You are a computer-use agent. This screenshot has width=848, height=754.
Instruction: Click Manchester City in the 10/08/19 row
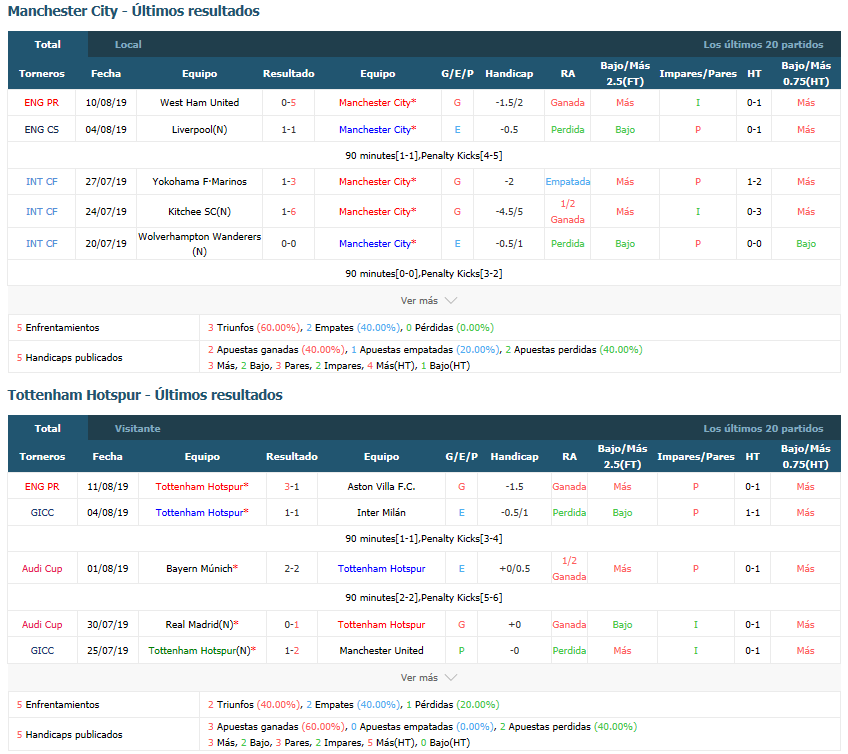[377, 103]
